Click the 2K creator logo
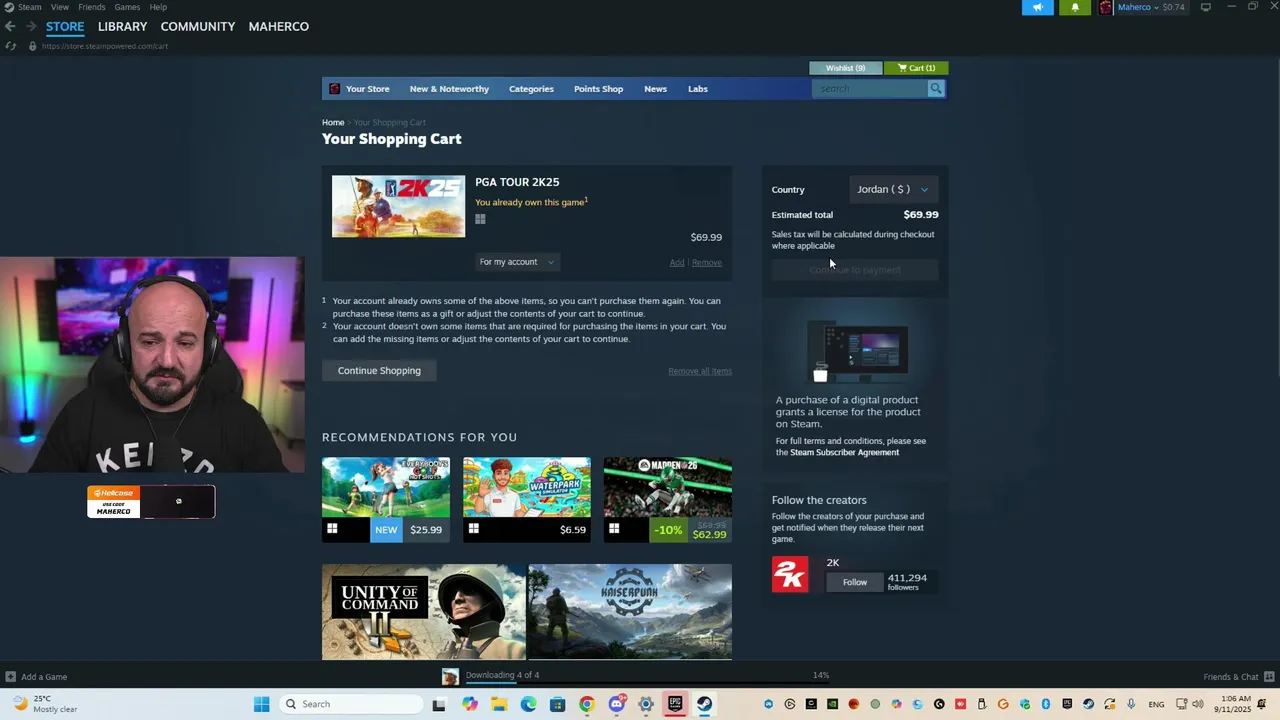1280x720 pixels. coord(790,575)
